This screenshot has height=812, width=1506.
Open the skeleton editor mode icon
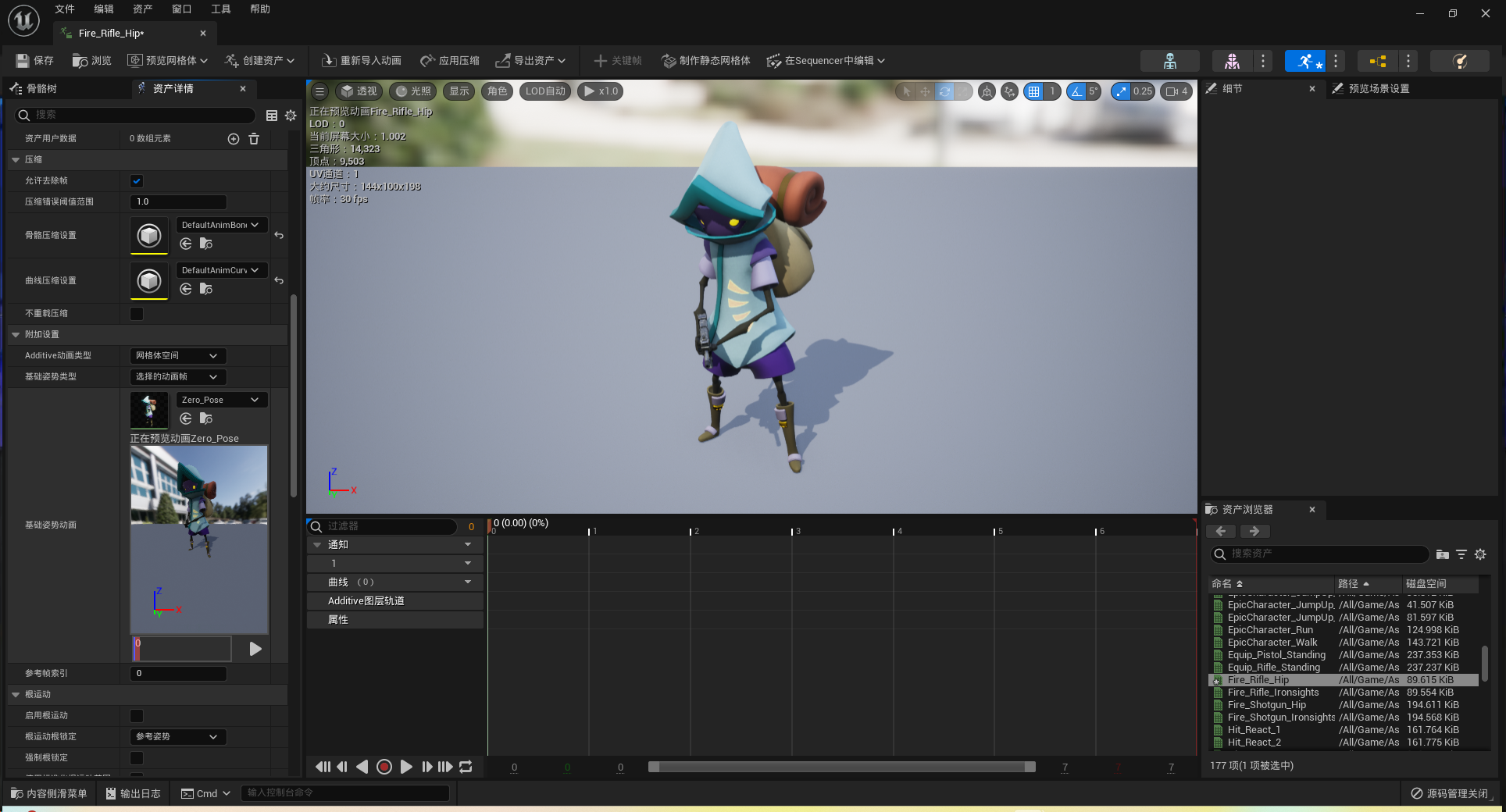point(1169,61)
